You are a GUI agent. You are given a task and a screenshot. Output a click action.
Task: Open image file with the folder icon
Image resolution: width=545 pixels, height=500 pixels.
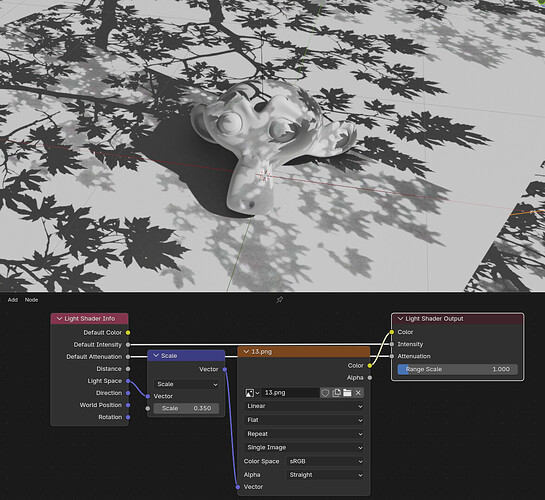click(x=347, y=393)
